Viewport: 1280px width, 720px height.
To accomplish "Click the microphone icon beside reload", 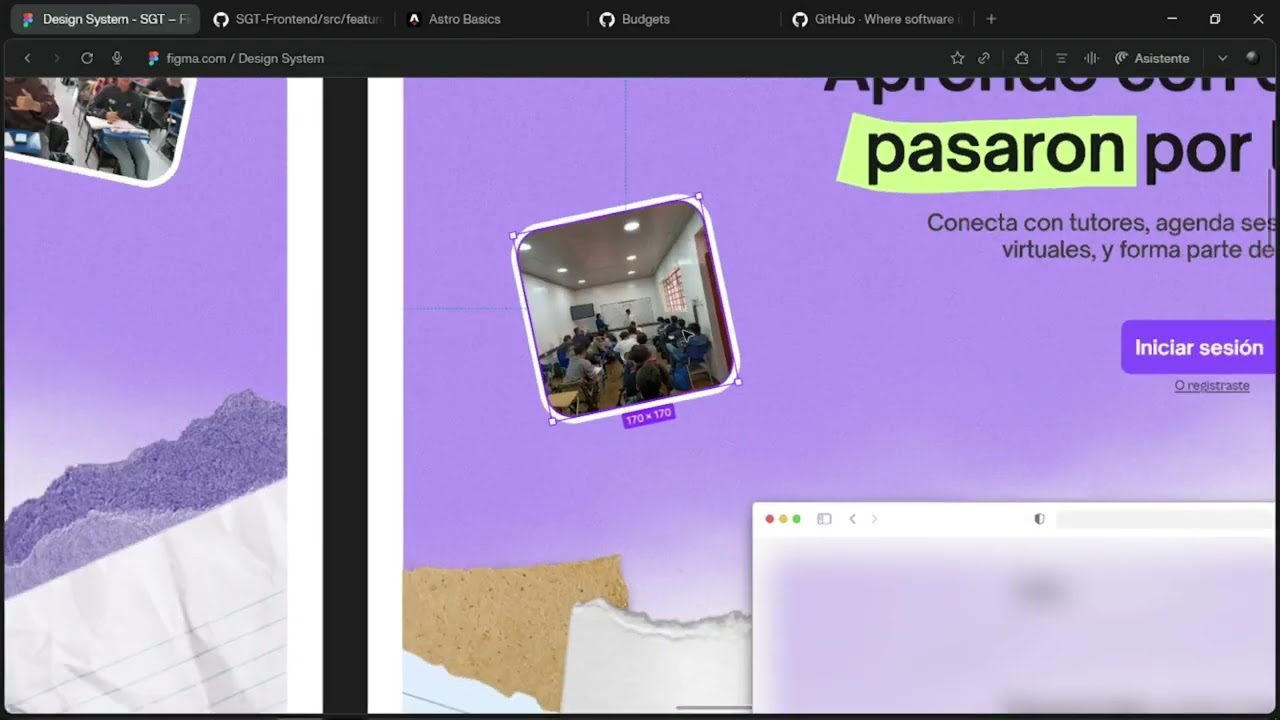I will coord(117,58).
